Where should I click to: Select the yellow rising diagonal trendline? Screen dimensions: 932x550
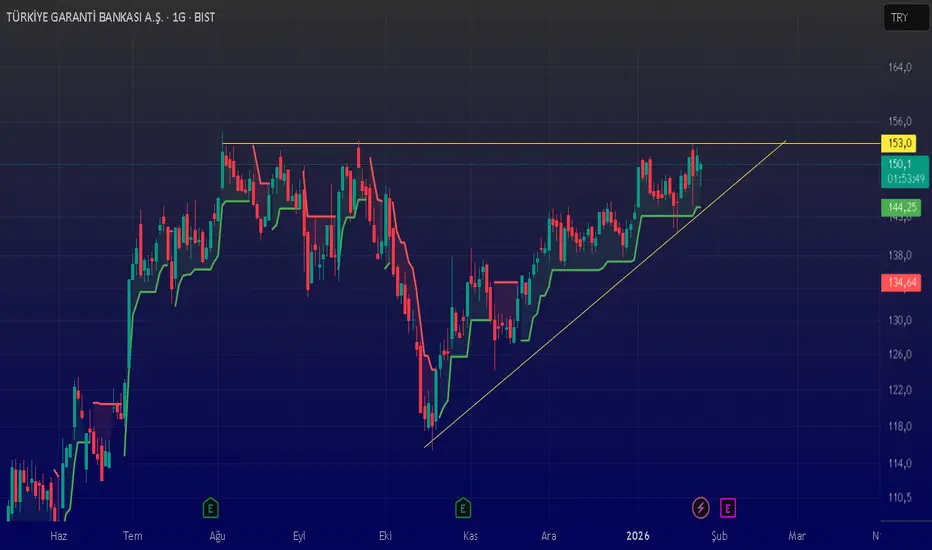coord(605,294)
